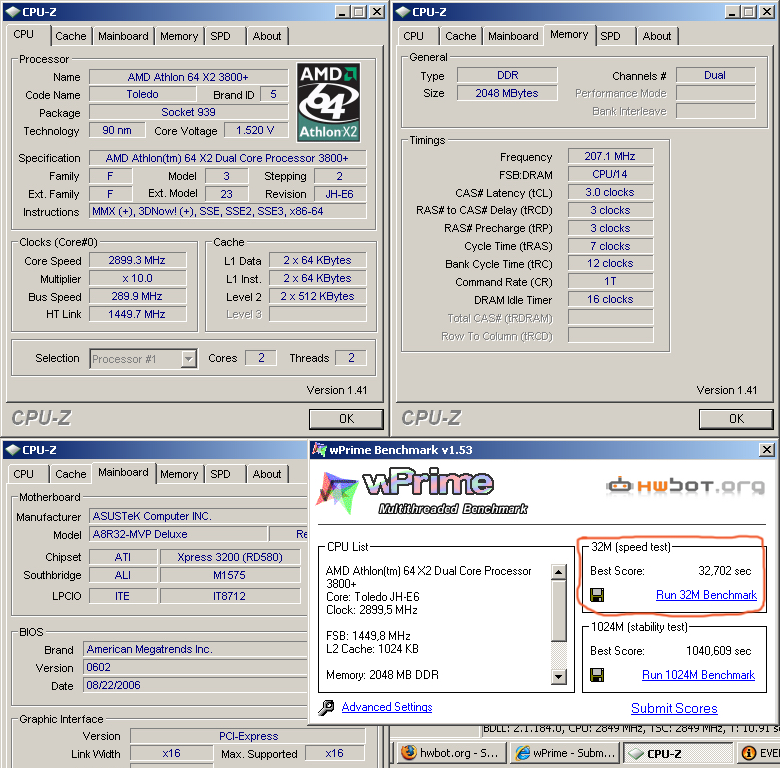This screenshot has height=768, width=780.
Task: Click the EVEREST taskbar item icon
Action: (x=748, y=754)
